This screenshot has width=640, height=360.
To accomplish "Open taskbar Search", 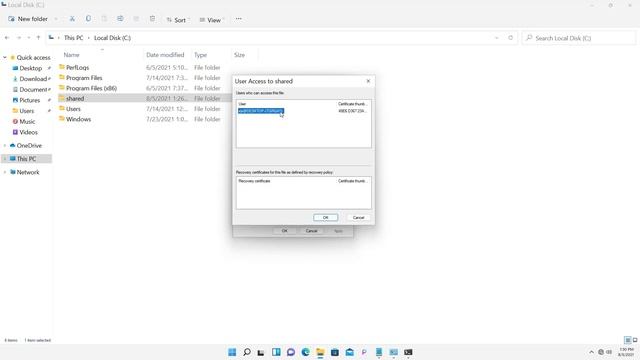I will pyautogui.click(x=247, y=352).
